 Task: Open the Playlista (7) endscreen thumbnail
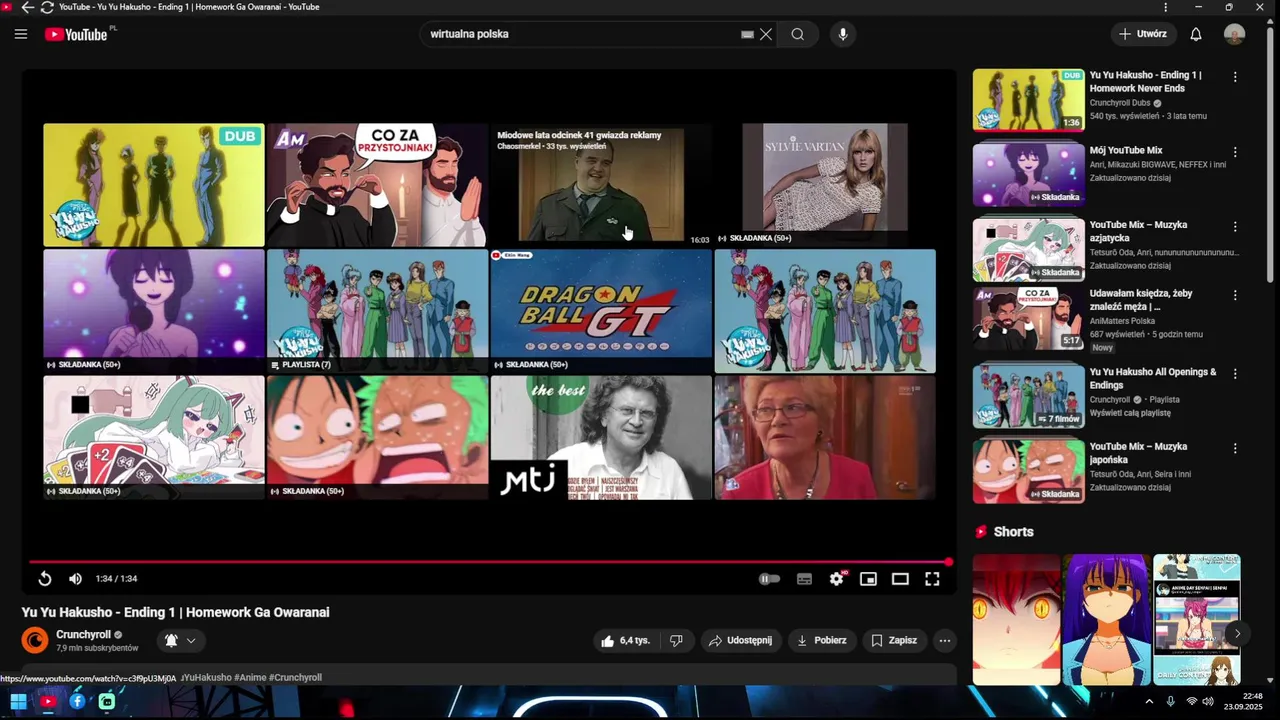click(x=377, y=310)
